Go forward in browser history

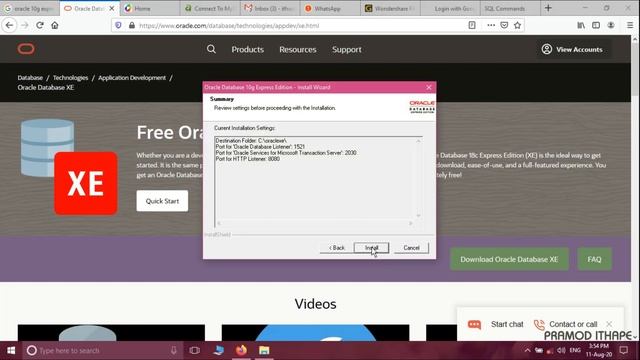coord(25,25)
